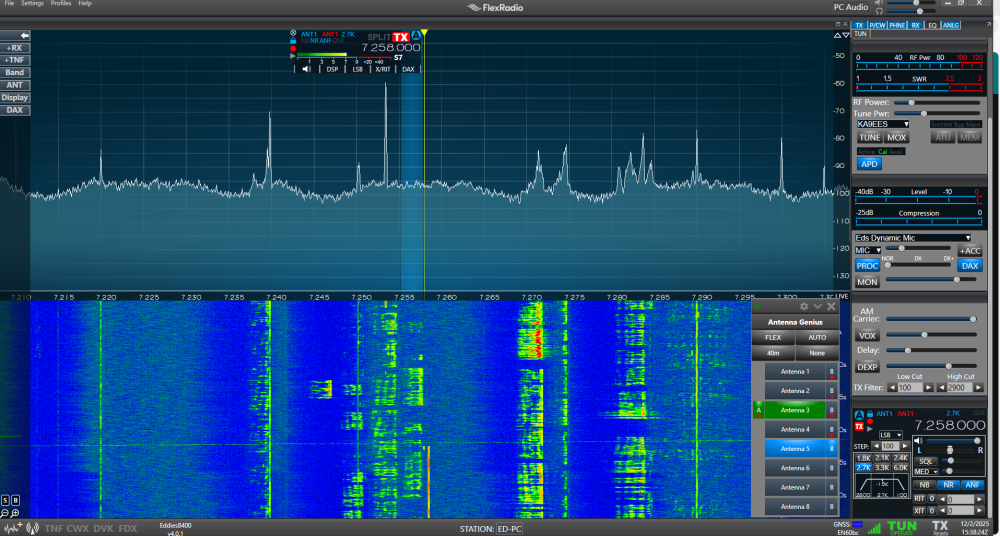The height and width of the screenshot is (536, 1000).
Task: Click headphone icon in PC Audio header
Action: click(x=879, y=11)
